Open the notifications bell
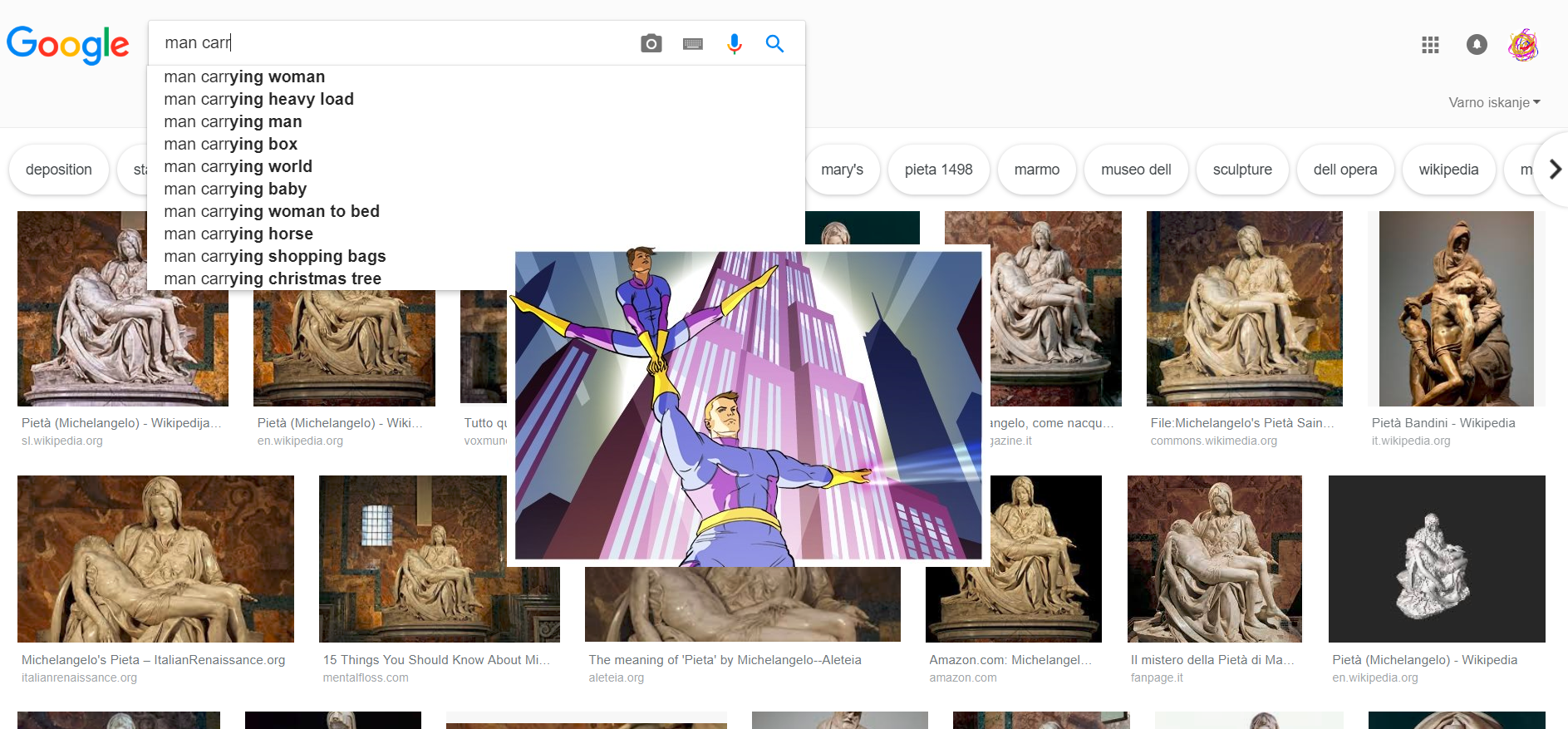Screen dimensions: 1568x729 [1476, 45]
